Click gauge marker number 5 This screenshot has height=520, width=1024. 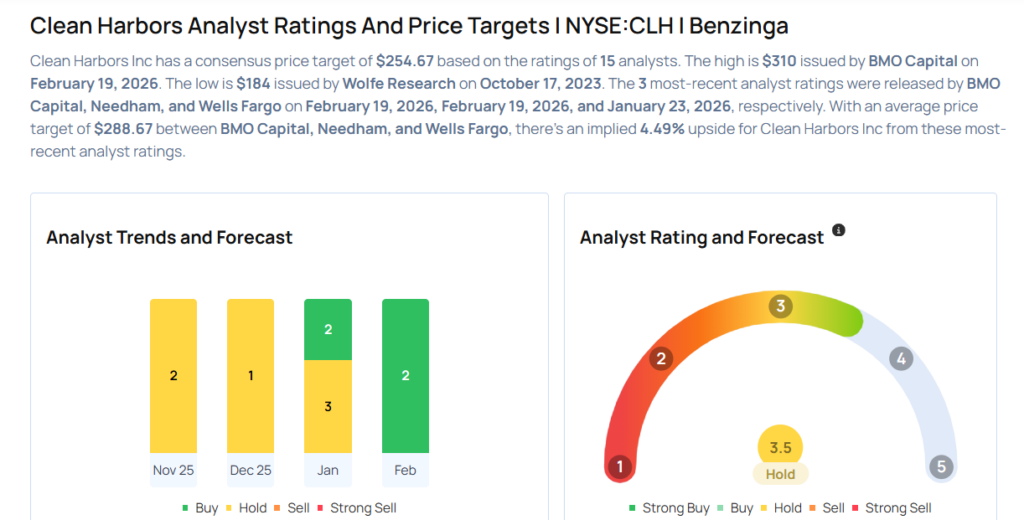click(940, 466)
